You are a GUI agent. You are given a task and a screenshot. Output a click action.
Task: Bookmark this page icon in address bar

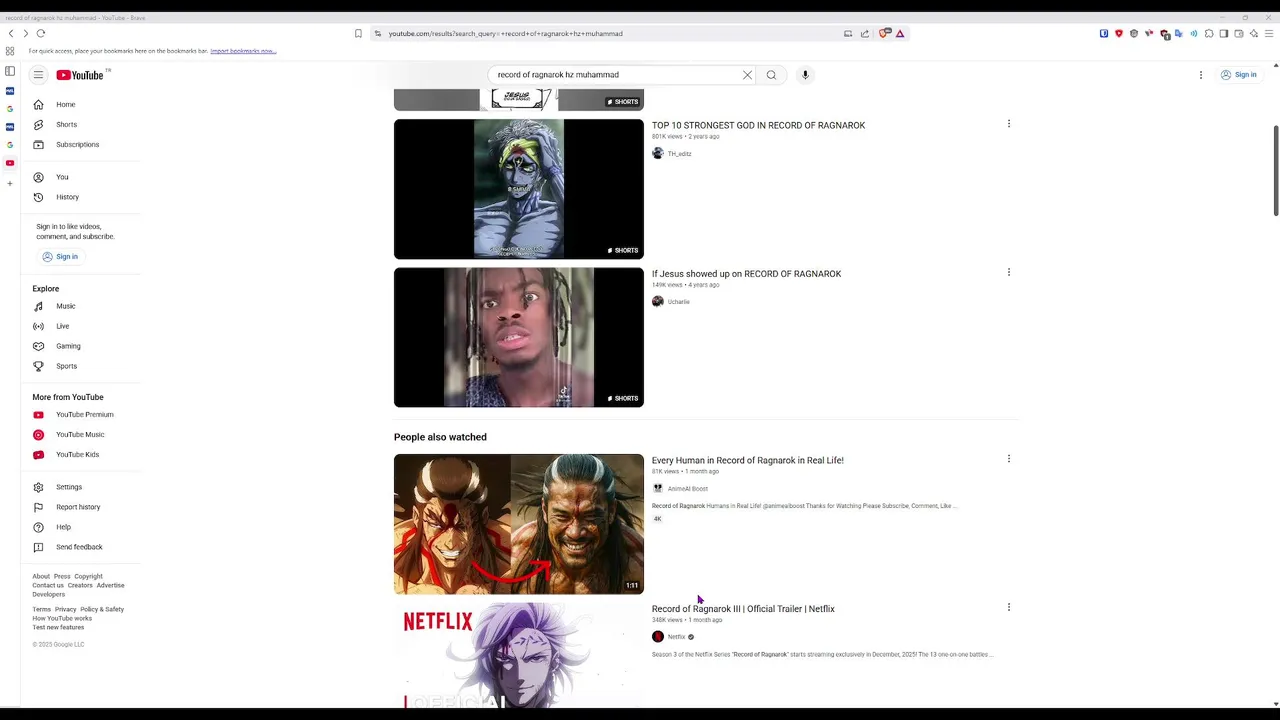tap(358, 33)
